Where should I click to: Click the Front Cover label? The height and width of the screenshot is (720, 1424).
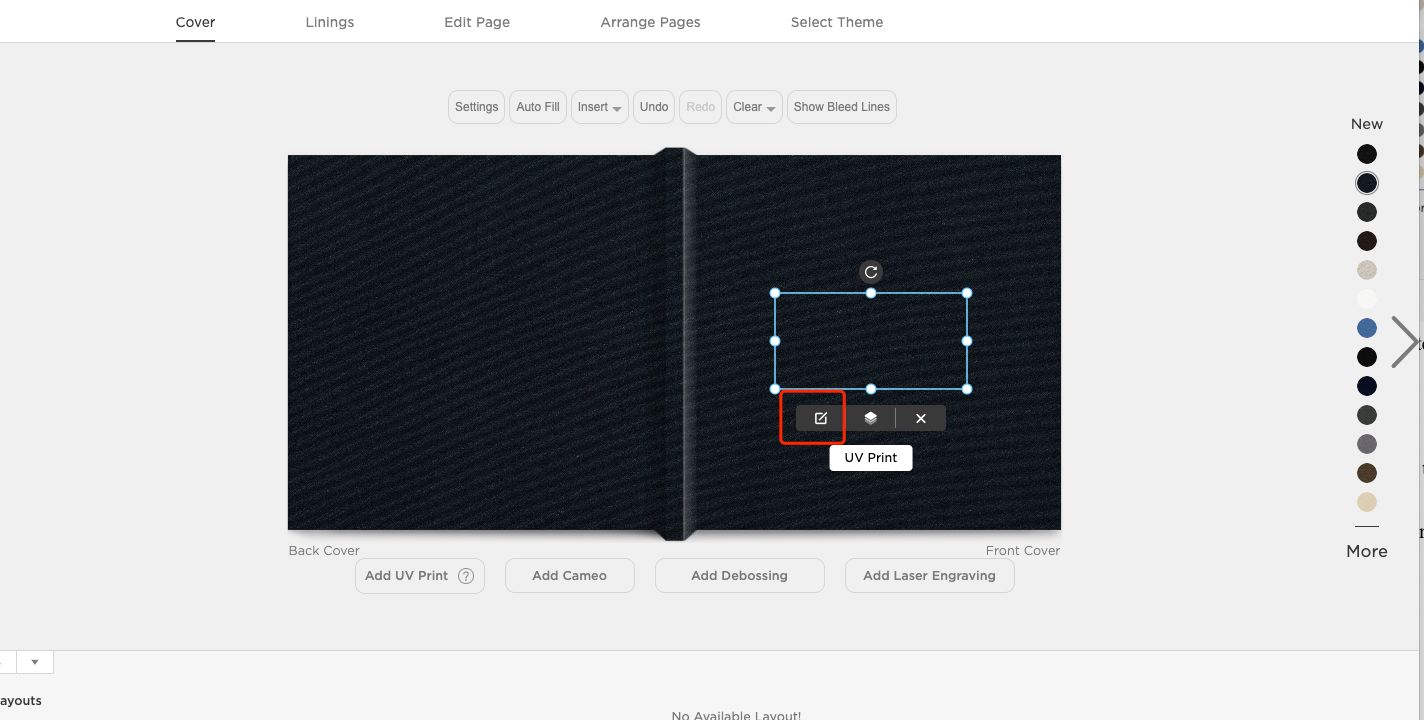[x=1023, y=551]
